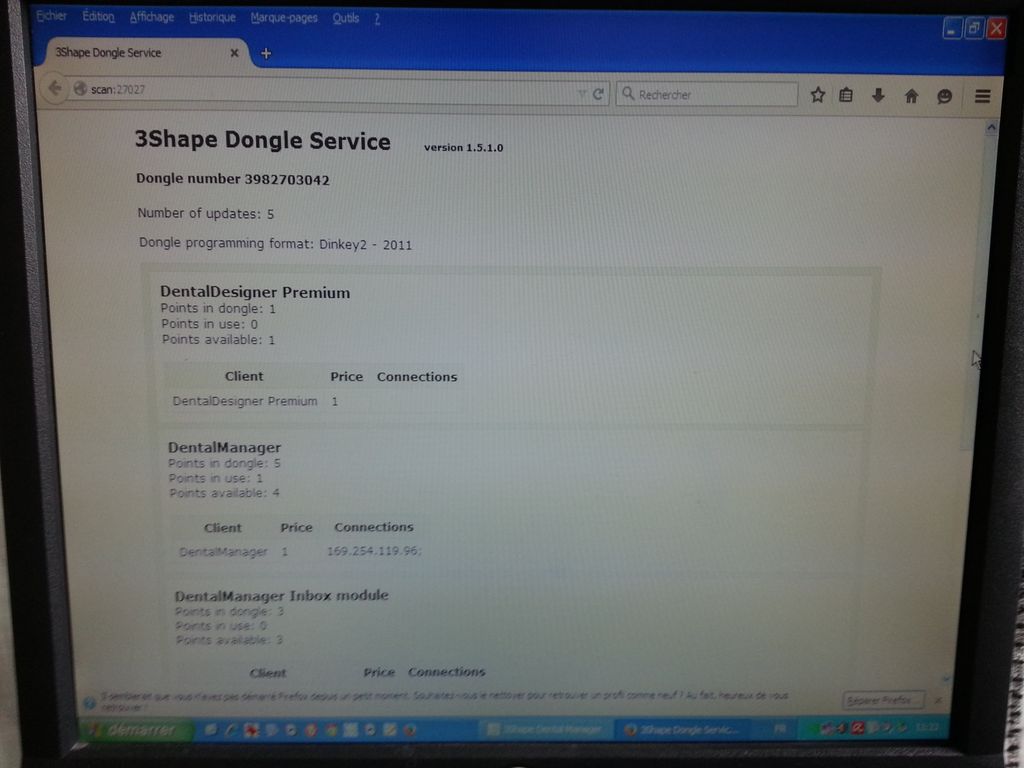Open the Affichage menu
Image resolution: width=1024 pixels, height=768 pixels.
coord(152,17)
